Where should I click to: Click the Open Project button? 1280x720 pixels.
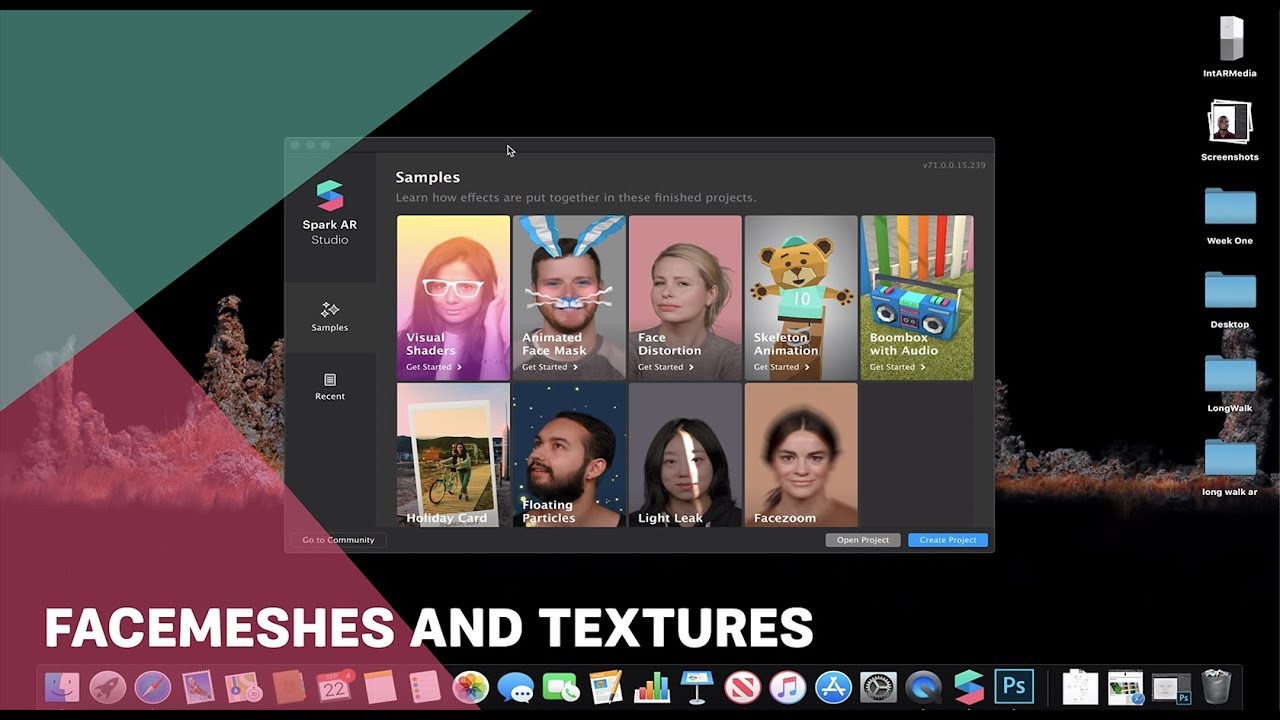point(863,540)
